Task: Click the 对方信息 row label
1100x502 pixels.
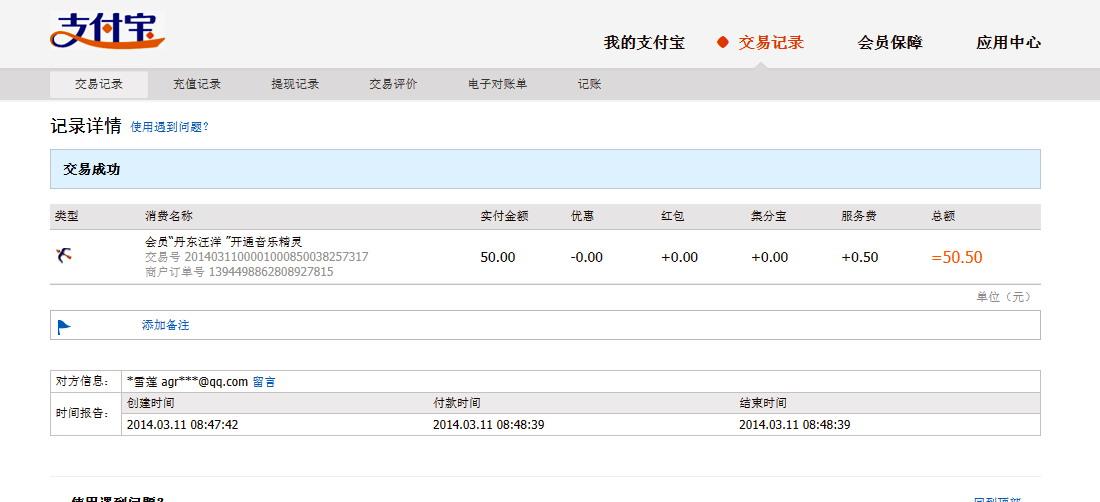Action: pos(83,381)
